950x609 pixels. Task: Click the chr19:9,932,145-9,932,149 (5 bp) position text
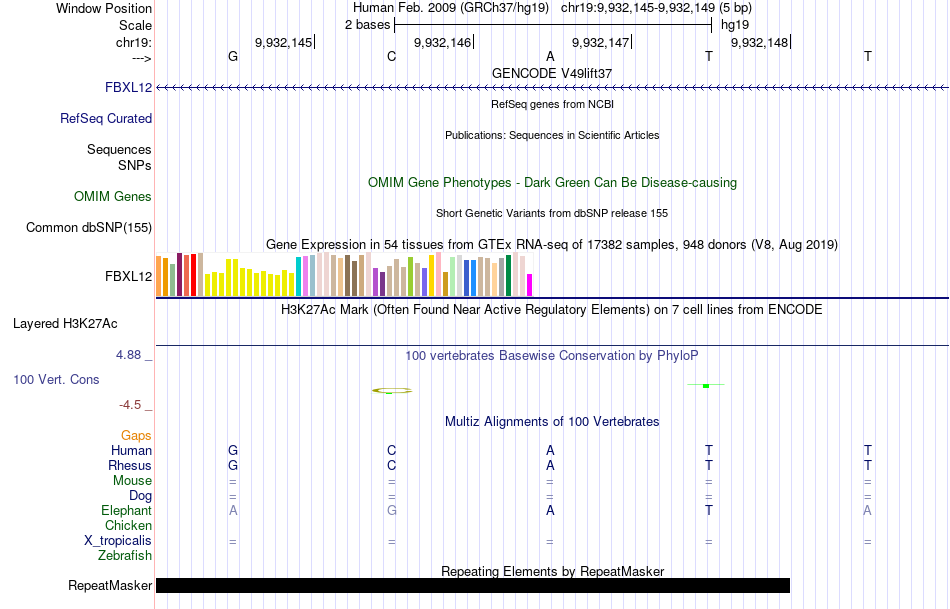pos(656,8)
